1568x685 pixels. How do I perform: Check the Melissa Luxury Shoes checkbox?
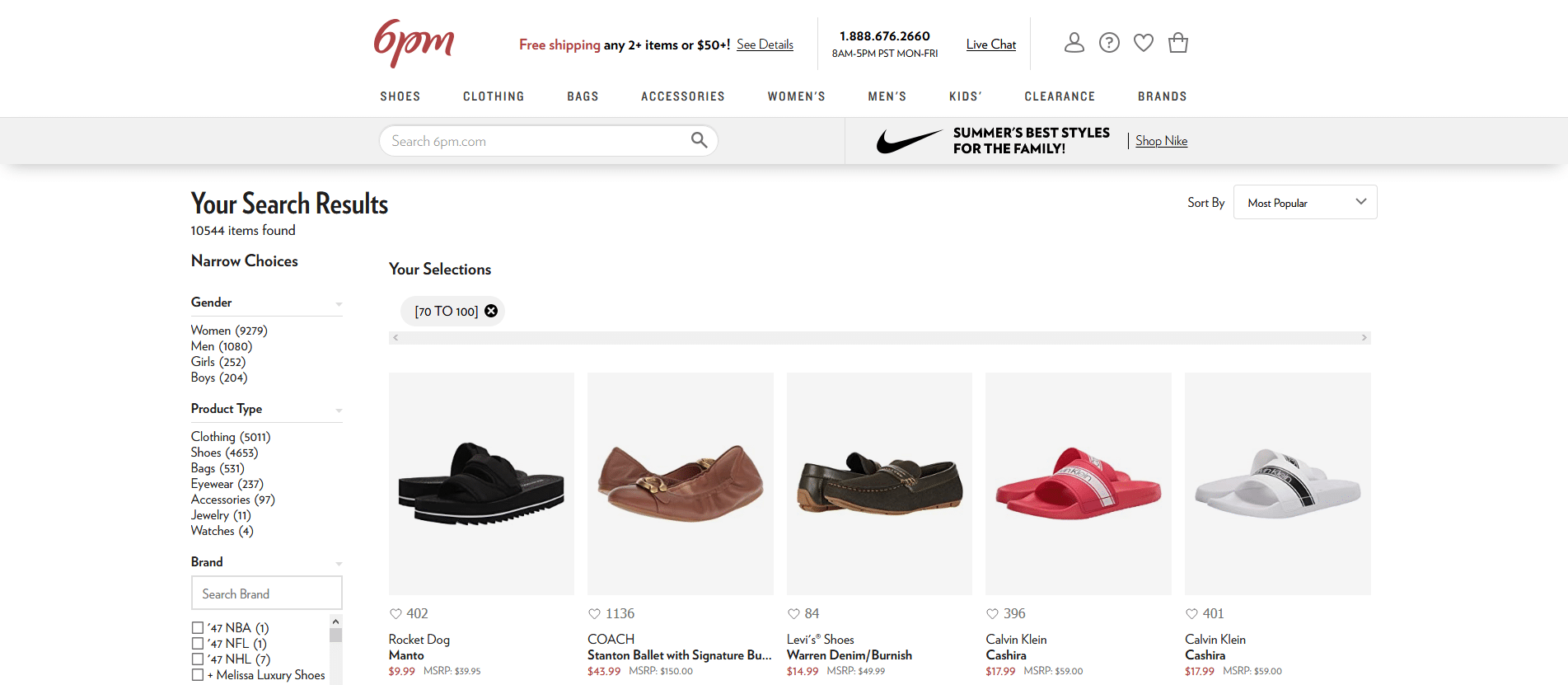pyautogui.click(x=198, y=675)
